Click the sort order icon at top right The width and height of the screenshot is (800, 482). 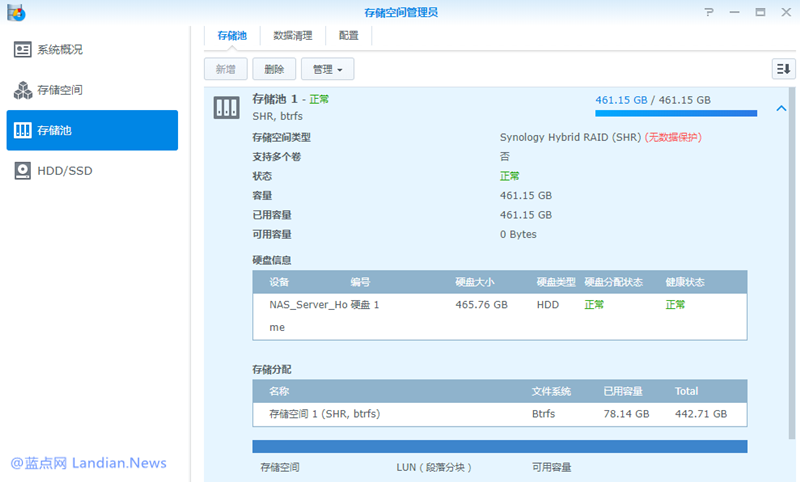click(783, 69)
